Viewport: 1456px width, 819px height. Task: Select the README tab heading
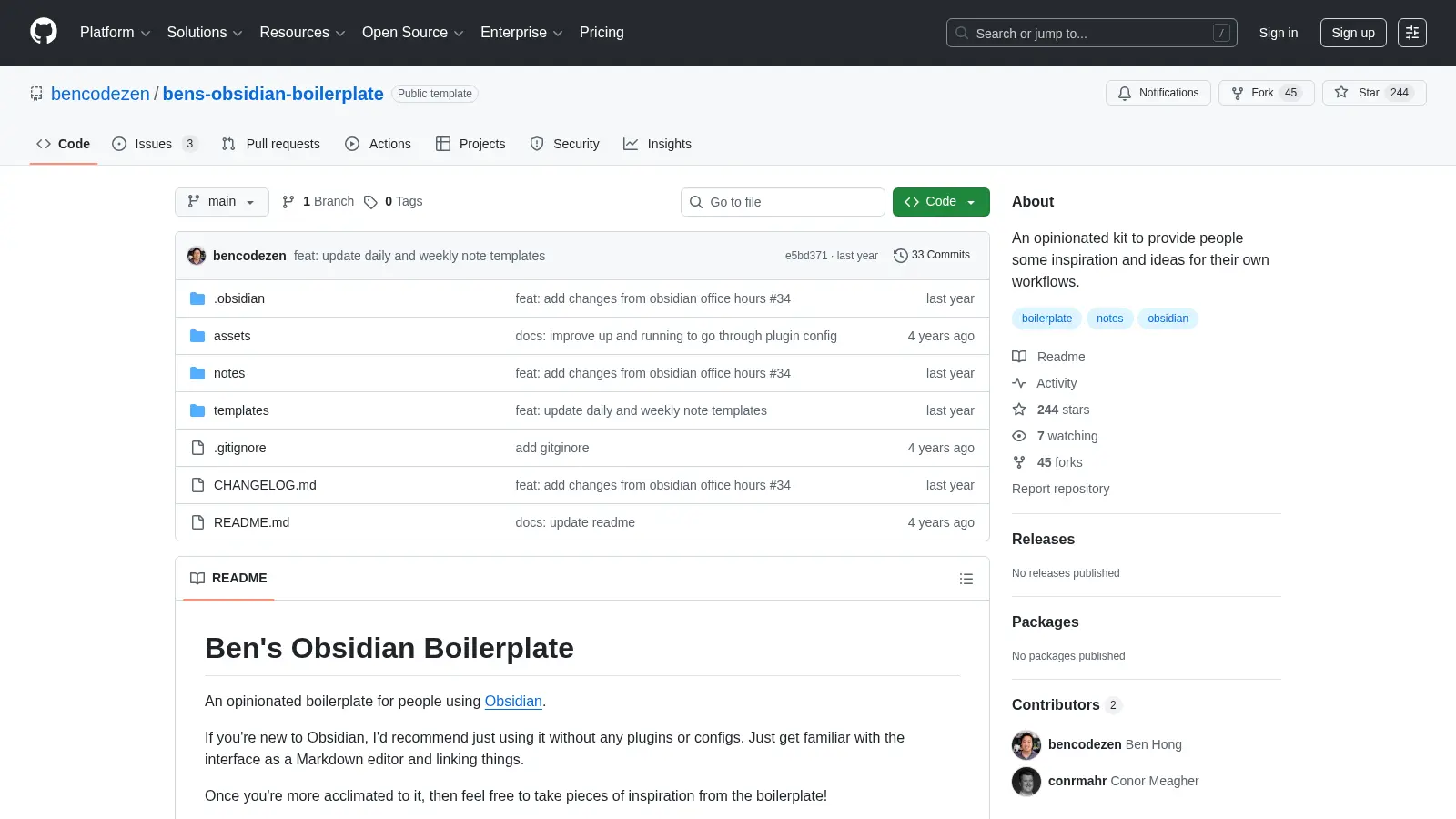pos(228,579)
